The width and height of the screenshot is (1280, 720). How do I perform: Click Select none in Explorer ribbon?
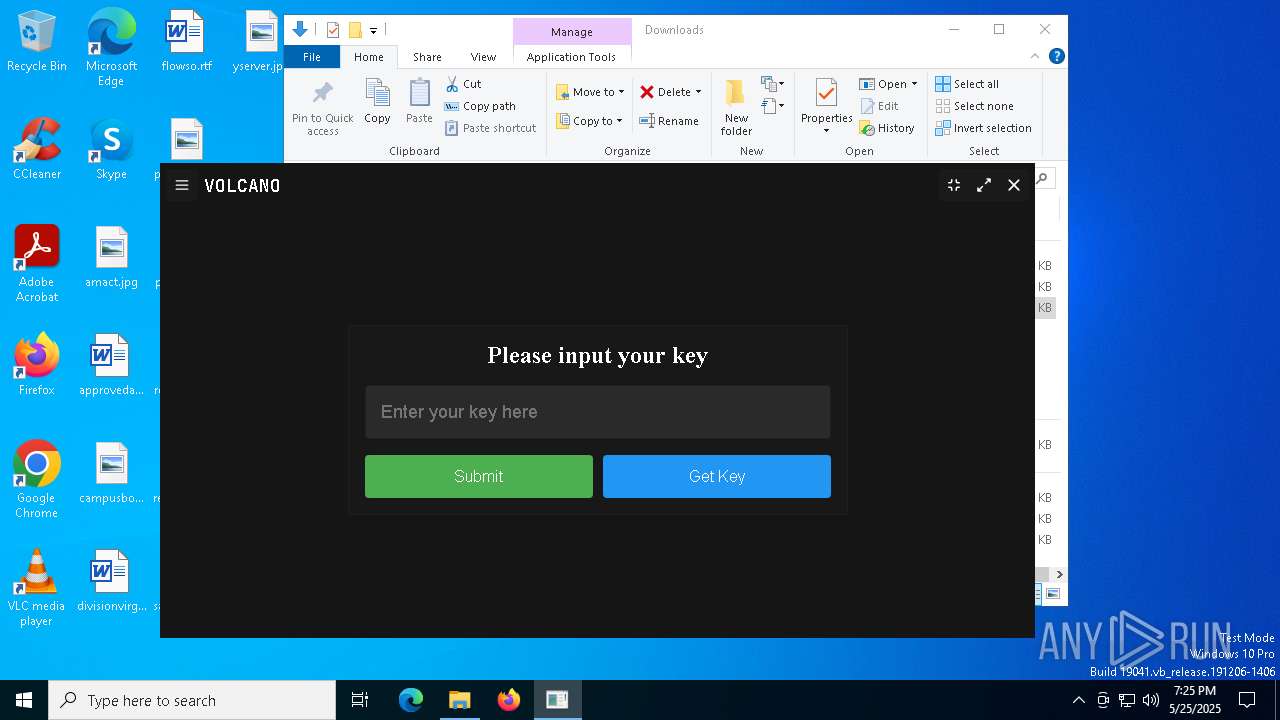[974, 106]
